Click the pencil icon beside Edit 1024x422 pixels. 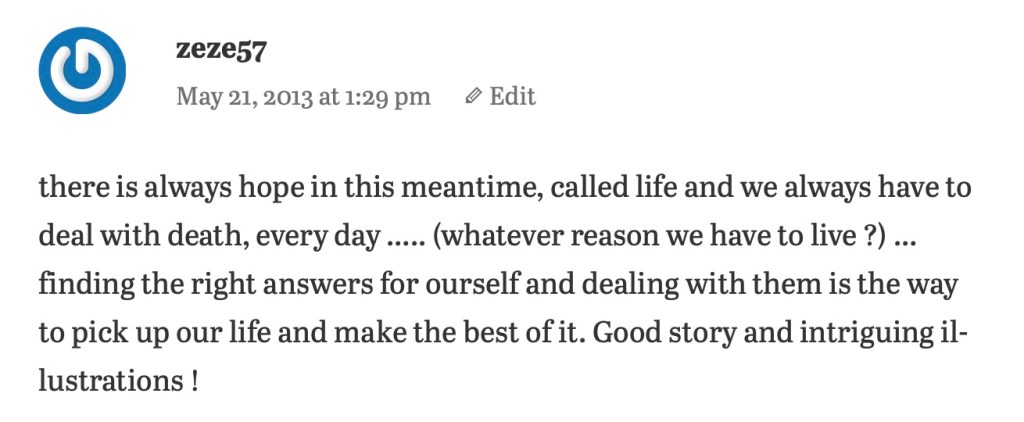click(x=474, y=96)
